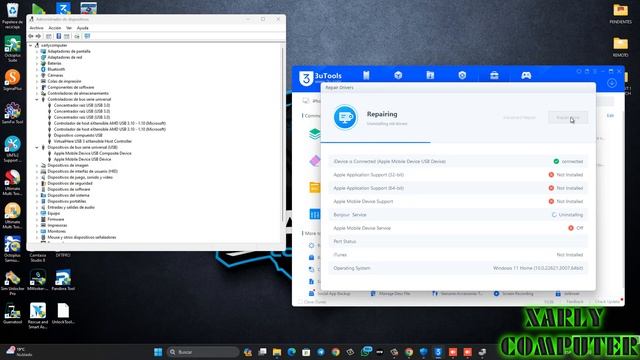This screenshot has height=360, width=640.
Task: Open 3uTools device tab icon
Action: (366, 75)
